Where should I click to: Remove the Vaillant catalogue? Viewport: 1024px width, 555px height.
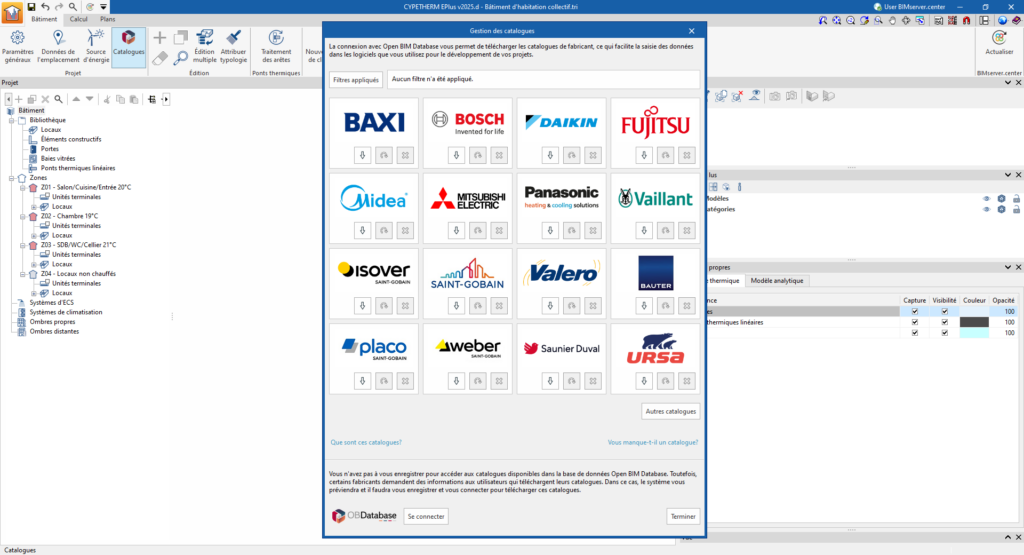pyautogui.click(x=687, y=230)
